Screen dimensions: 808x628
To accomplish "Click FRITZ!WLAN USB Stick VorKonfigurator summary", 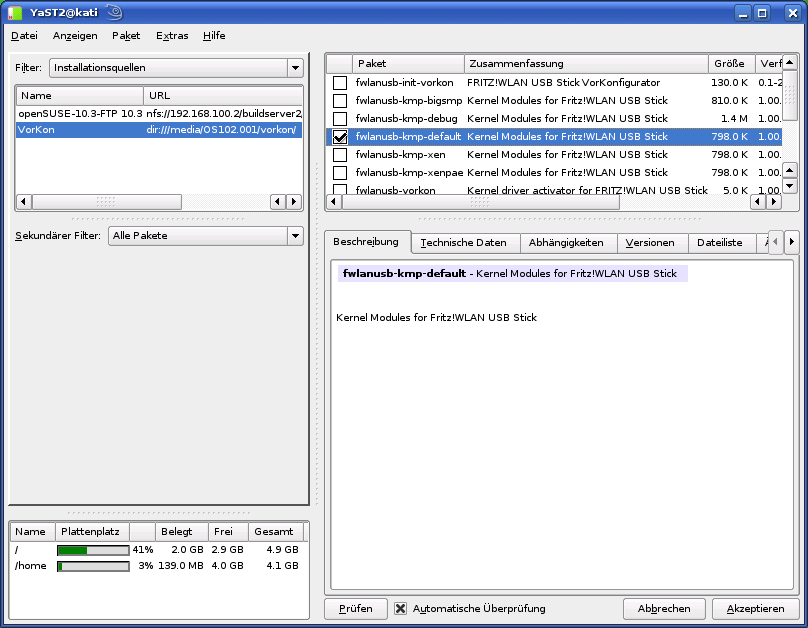I will 563,82.
